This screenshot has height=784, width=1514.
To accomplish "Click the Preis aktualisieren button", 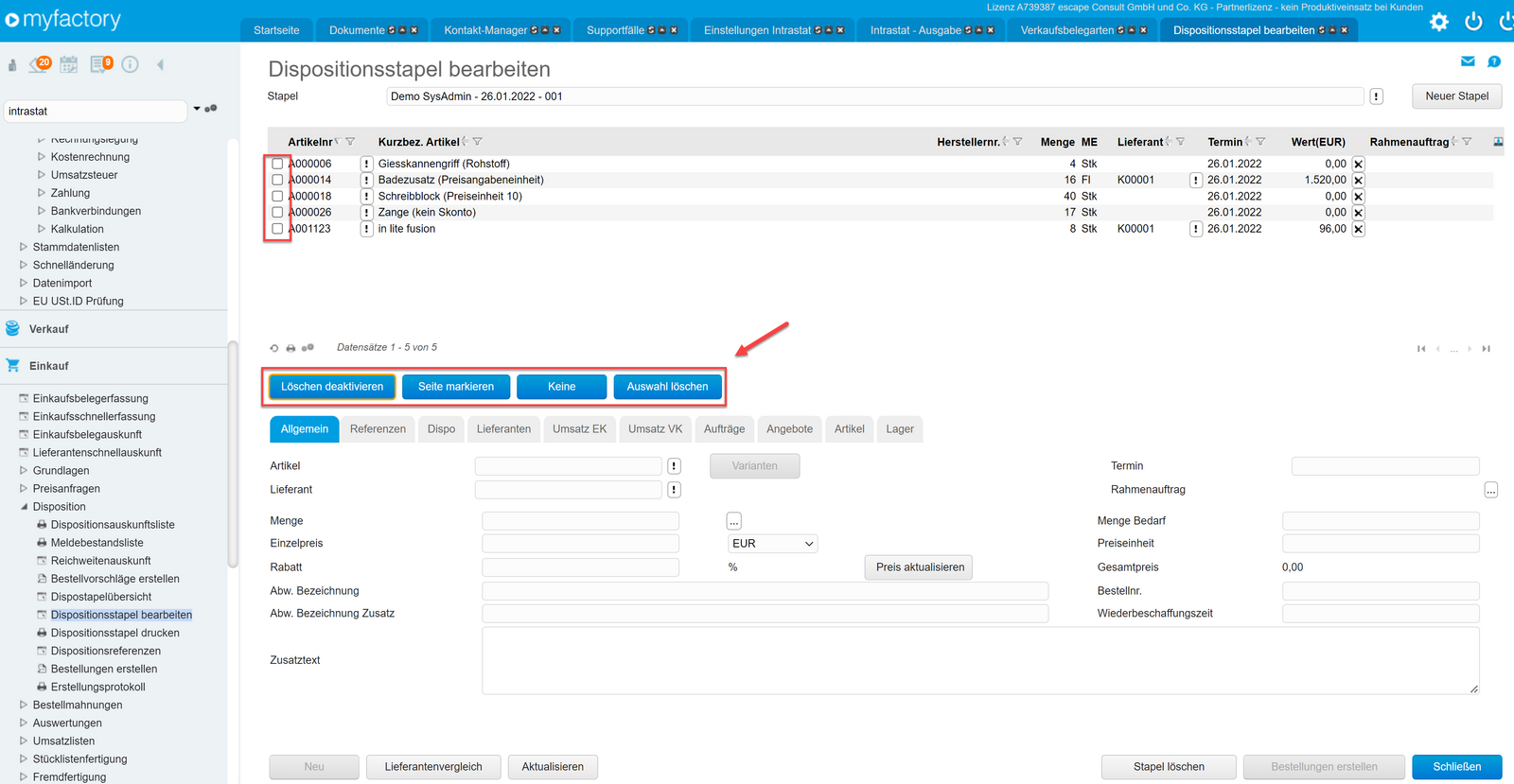I will tap(920, 567).
